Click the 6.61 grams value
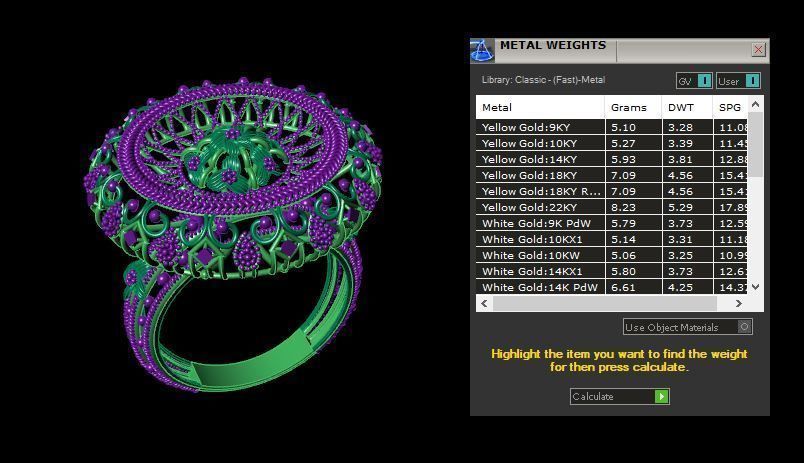The width and height of the screenshot is (804, 463). pyautogui.click(x=623, y=287)
